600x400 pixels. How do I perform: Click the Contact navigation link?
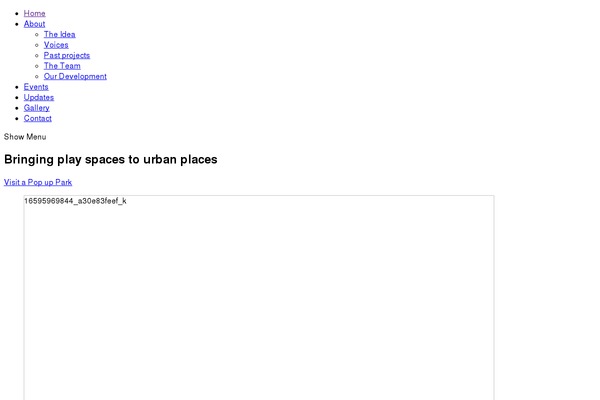coord(38,118)
